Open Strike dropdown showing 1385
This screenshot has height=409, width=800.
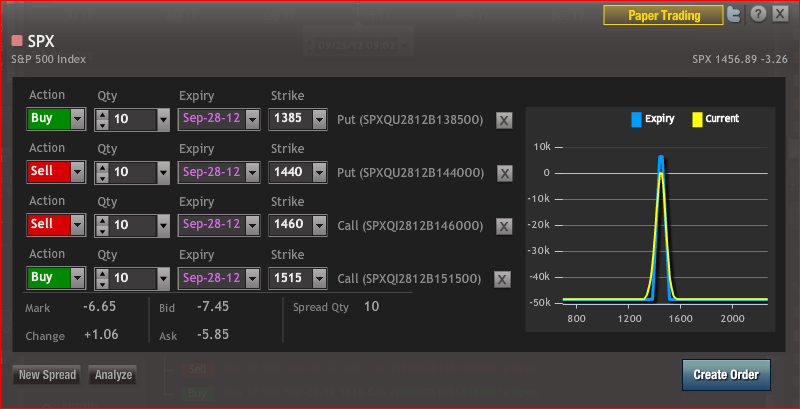click(x=319, y=120)
